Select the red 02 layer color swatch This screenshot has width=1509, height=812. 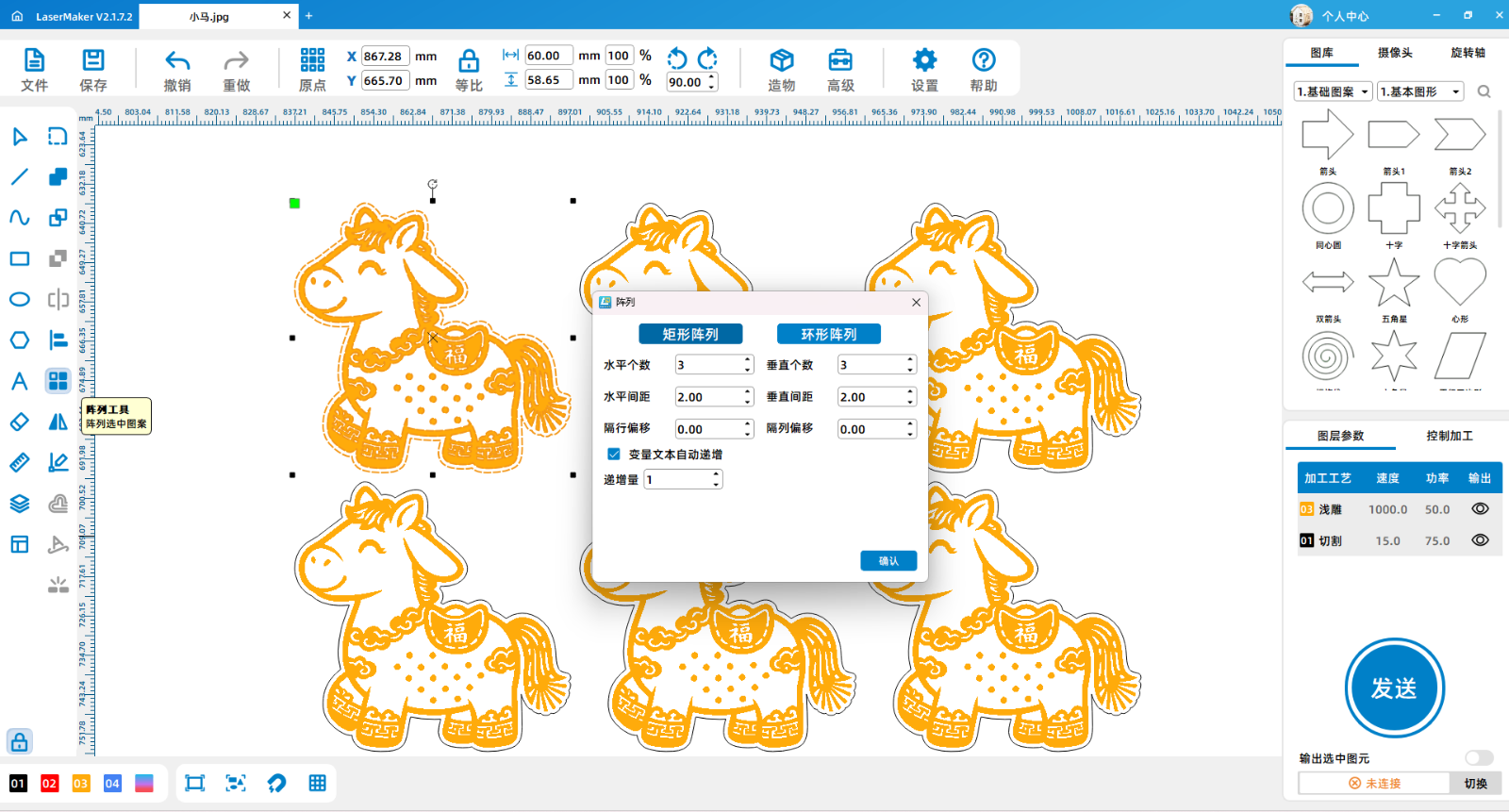[x=49, y=784]
